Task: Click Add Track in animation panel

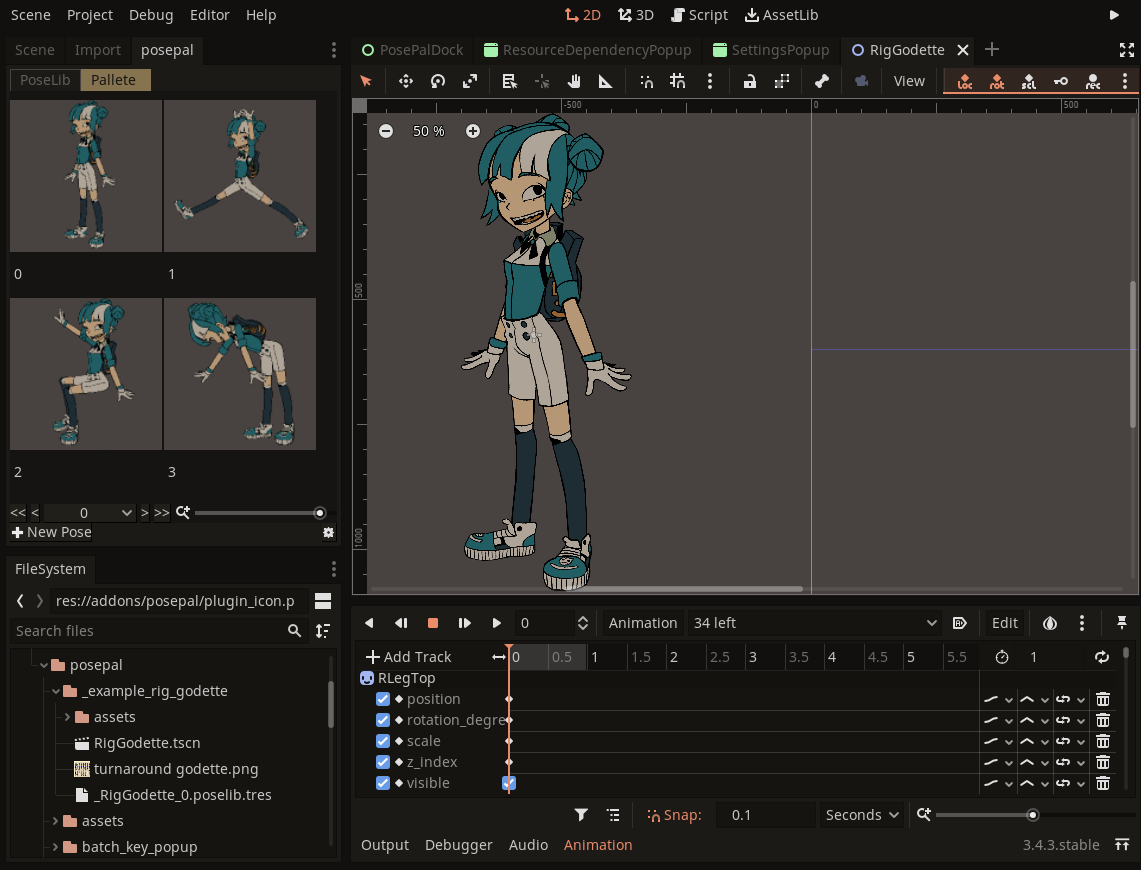Action: point(409,657)
